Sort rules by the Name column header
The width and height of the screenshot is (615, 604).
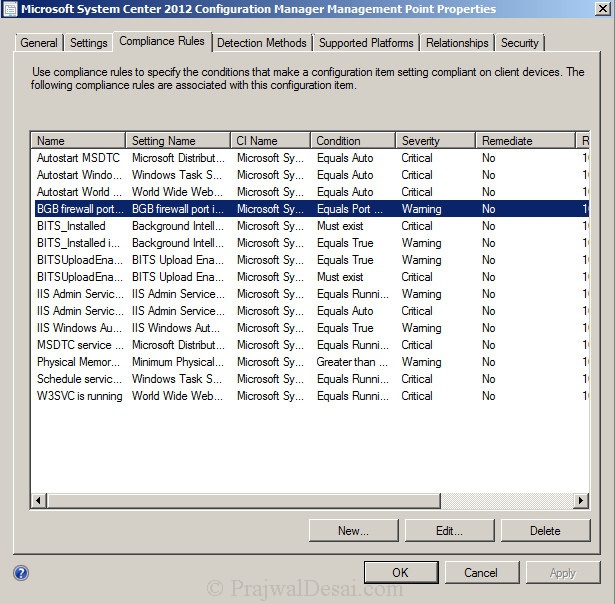pyautogui.click(x=78, y=140)
